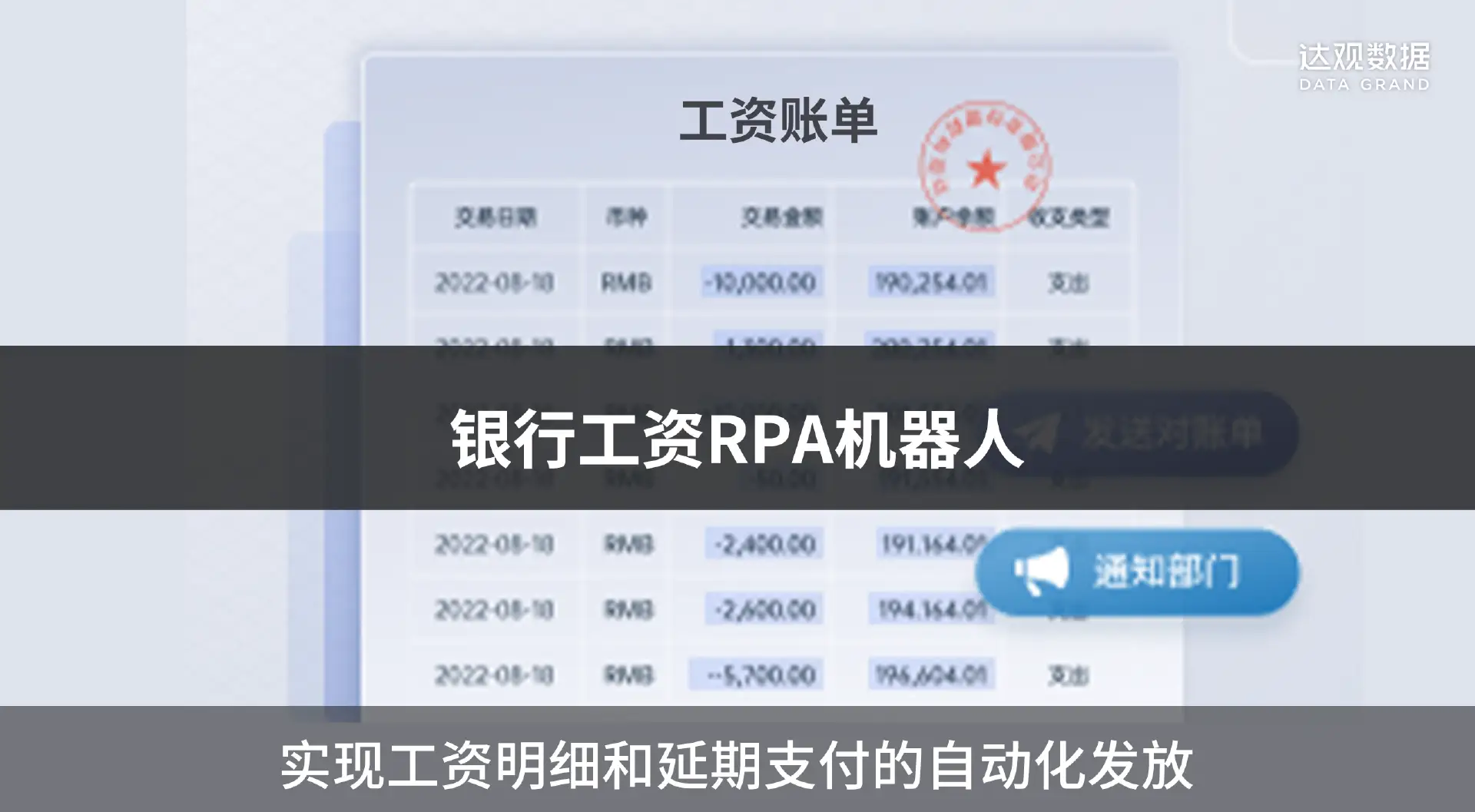Screen dimensions: 1475x812
Task: Click the 交易金额 column header
Action: click(781, 217)
